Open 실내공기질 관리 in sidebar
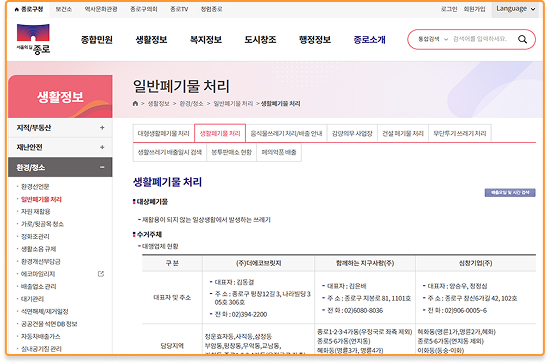This screenshot has width=549, height=364. 41,349
